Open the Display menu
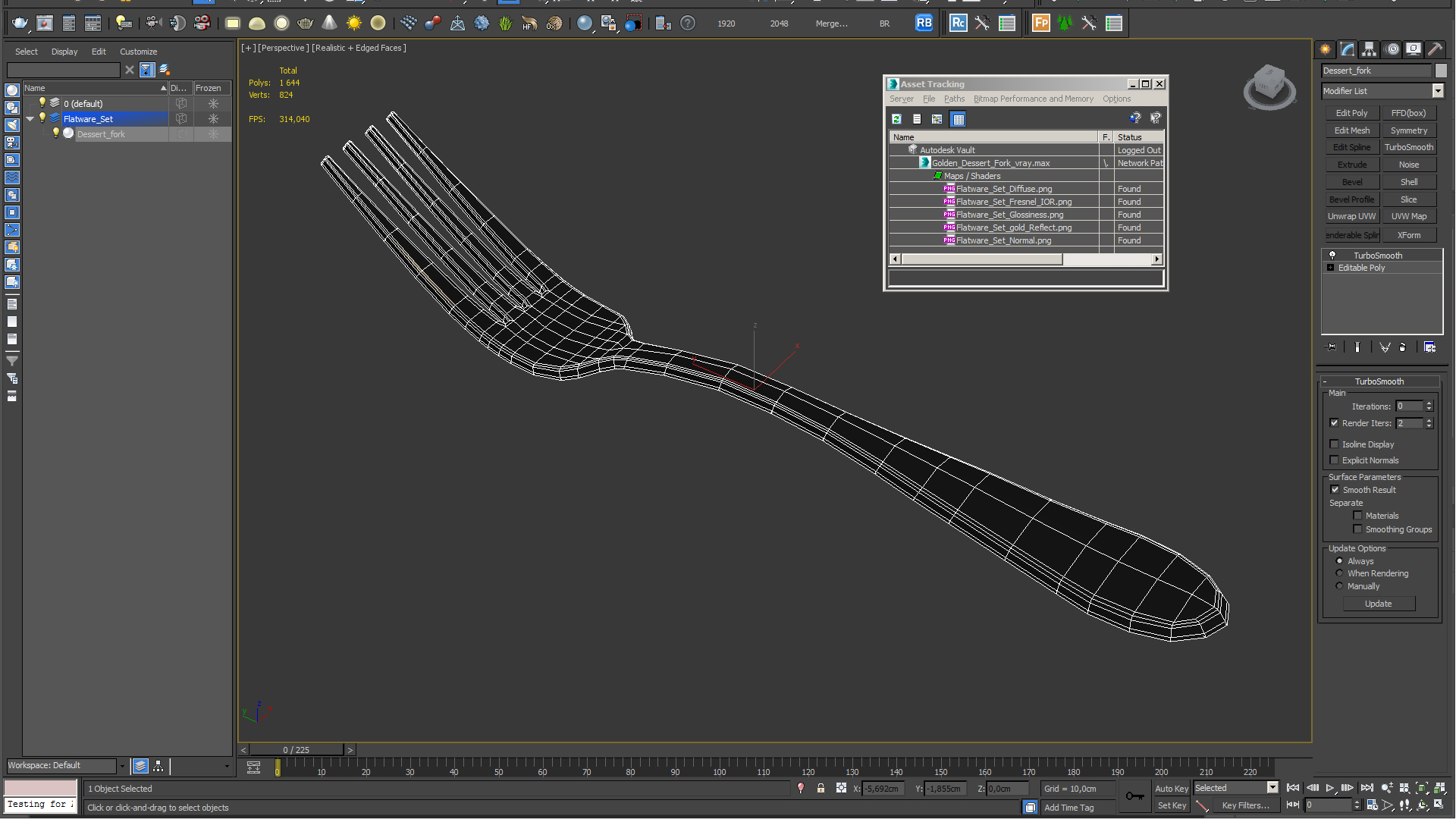This screenshot has height=819, width=1456. pyautogui.click(x=62, y=51)
